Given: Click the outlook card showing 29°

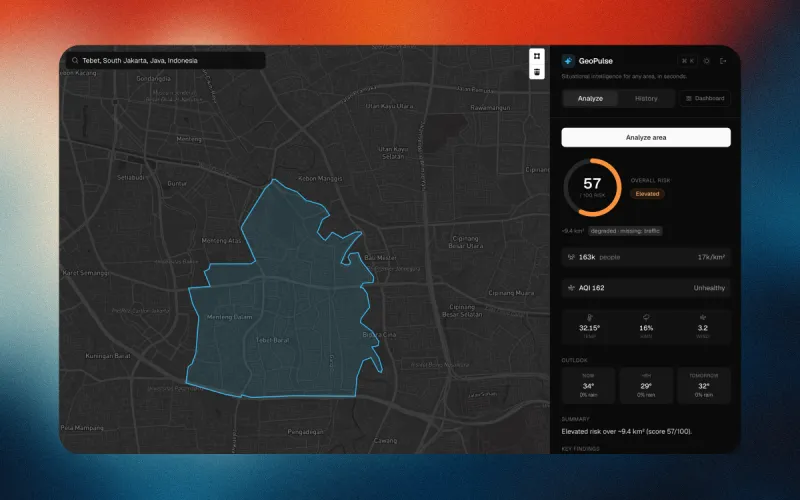Looking at the screenshot, I should pyautogui.click(x=646, y=386).
